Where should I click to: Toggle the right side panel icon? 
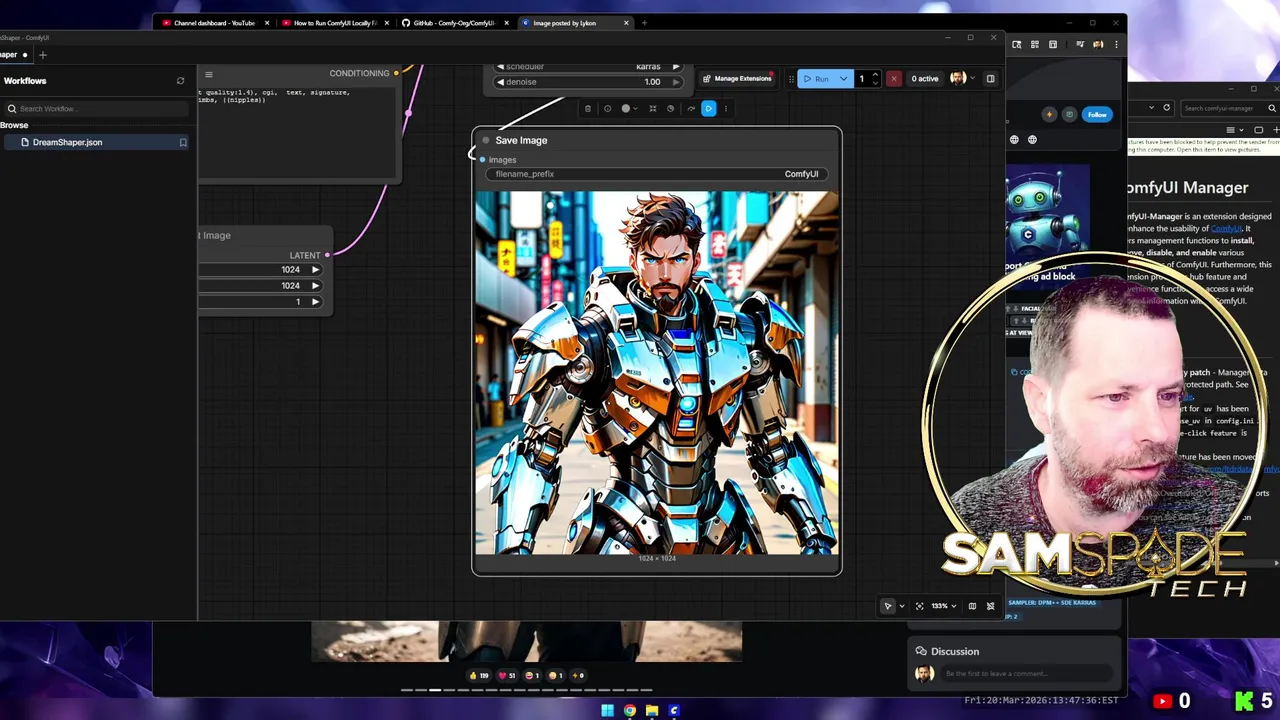pyautogui.click(x=990, y=79)
